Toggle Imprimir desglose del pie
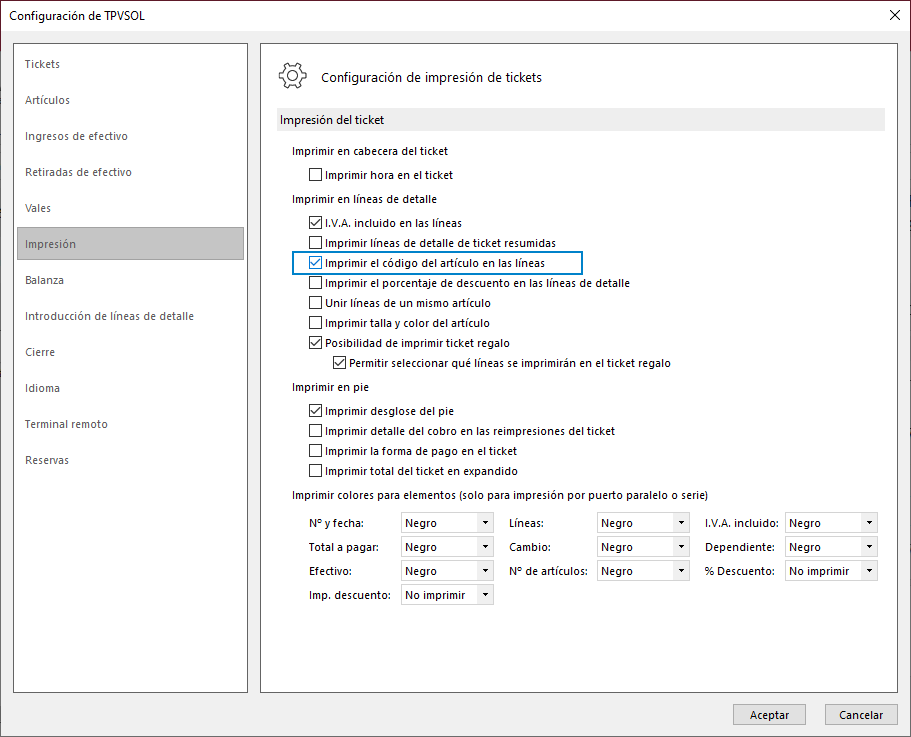The image size is (911, 737). click(315, 411)
